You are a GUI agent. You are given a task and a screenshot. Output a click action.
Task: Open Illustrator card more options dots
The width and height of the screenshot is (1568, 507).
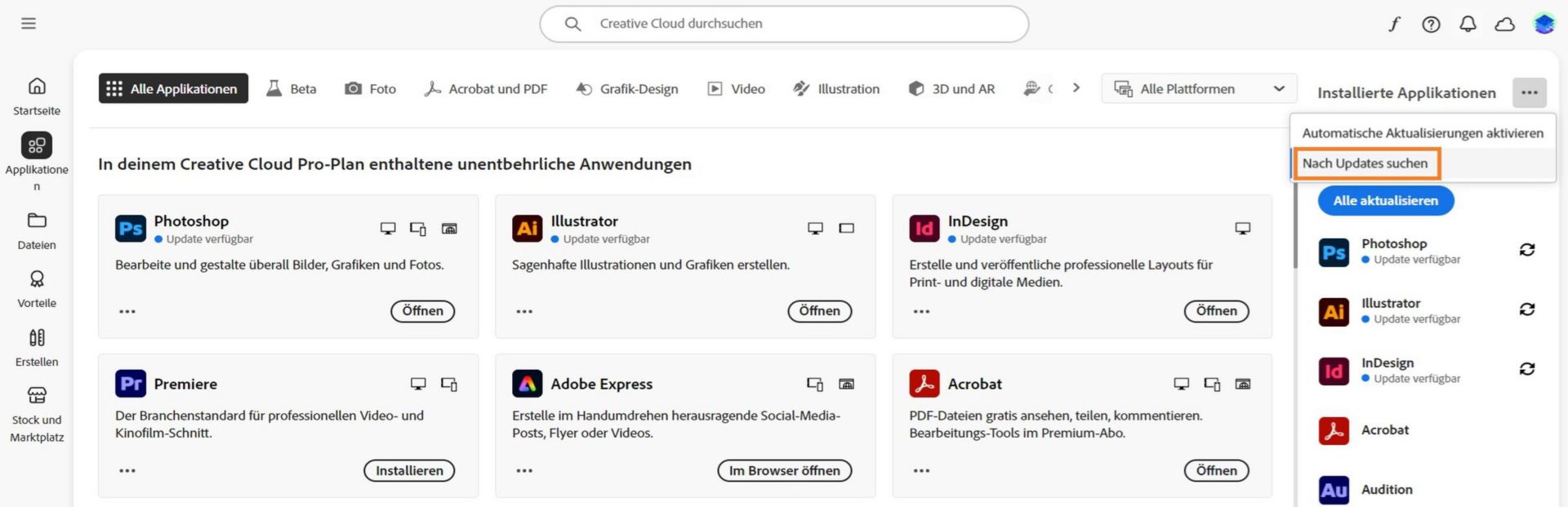[x=524, y=312]
